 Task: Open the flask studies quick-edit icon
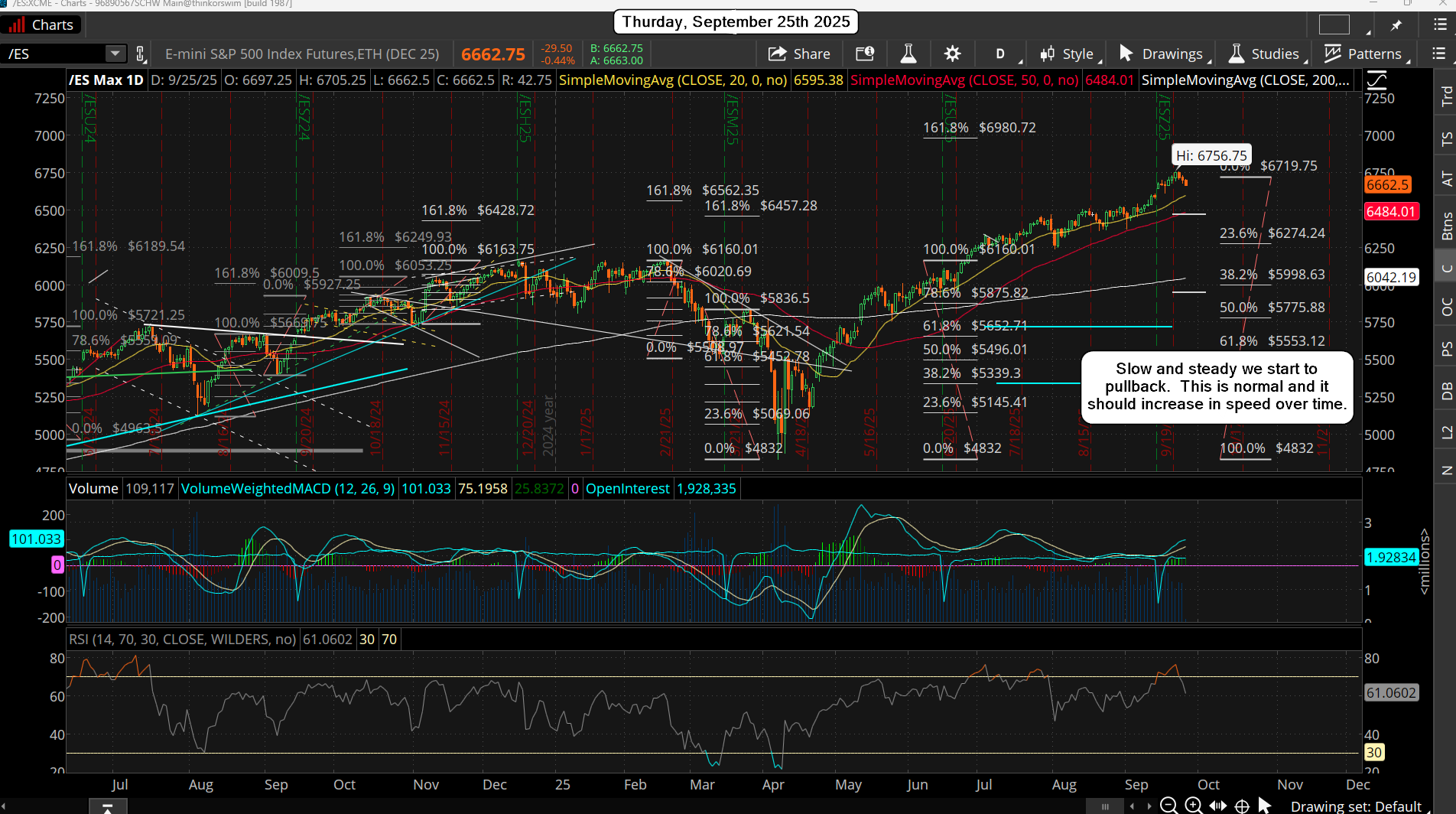[x=908, y=54]
